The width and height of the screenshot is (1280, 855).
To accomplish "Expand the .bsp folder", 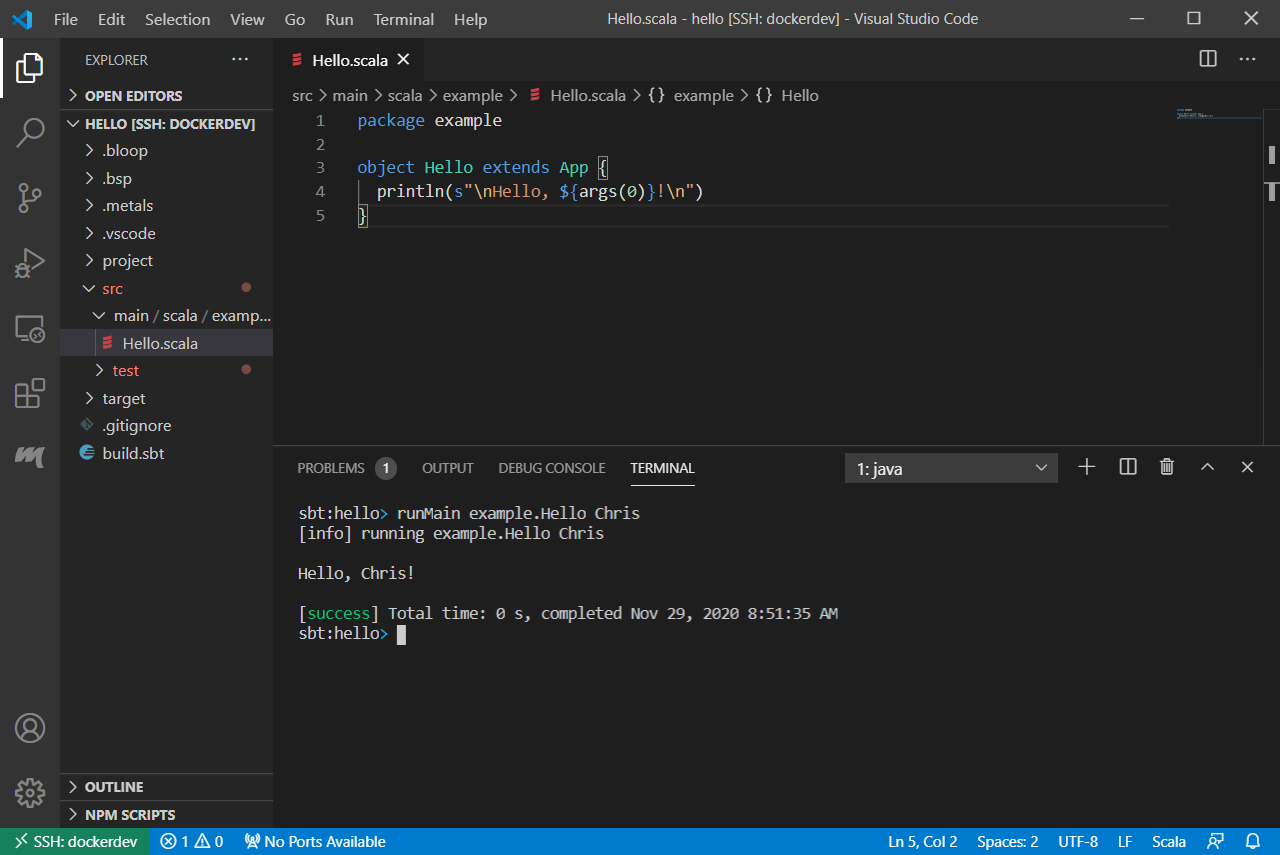I will coord(166,179).
